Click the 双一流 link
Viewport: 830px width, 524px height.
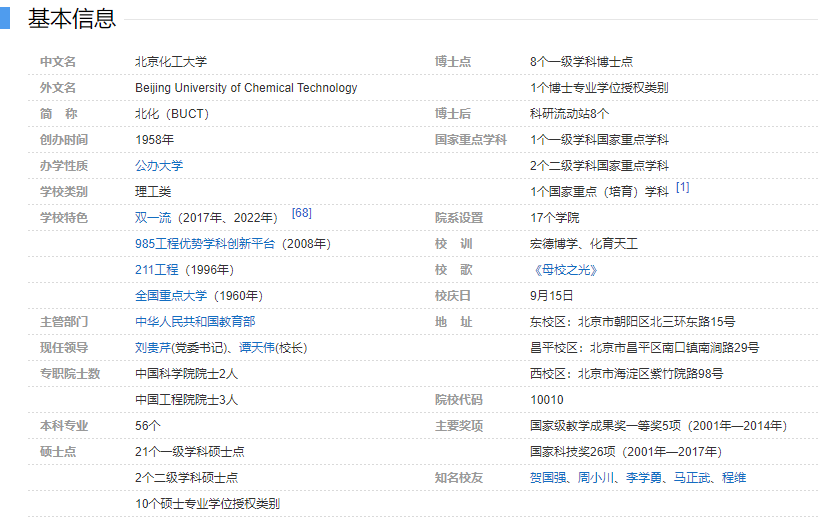[153, 218]
